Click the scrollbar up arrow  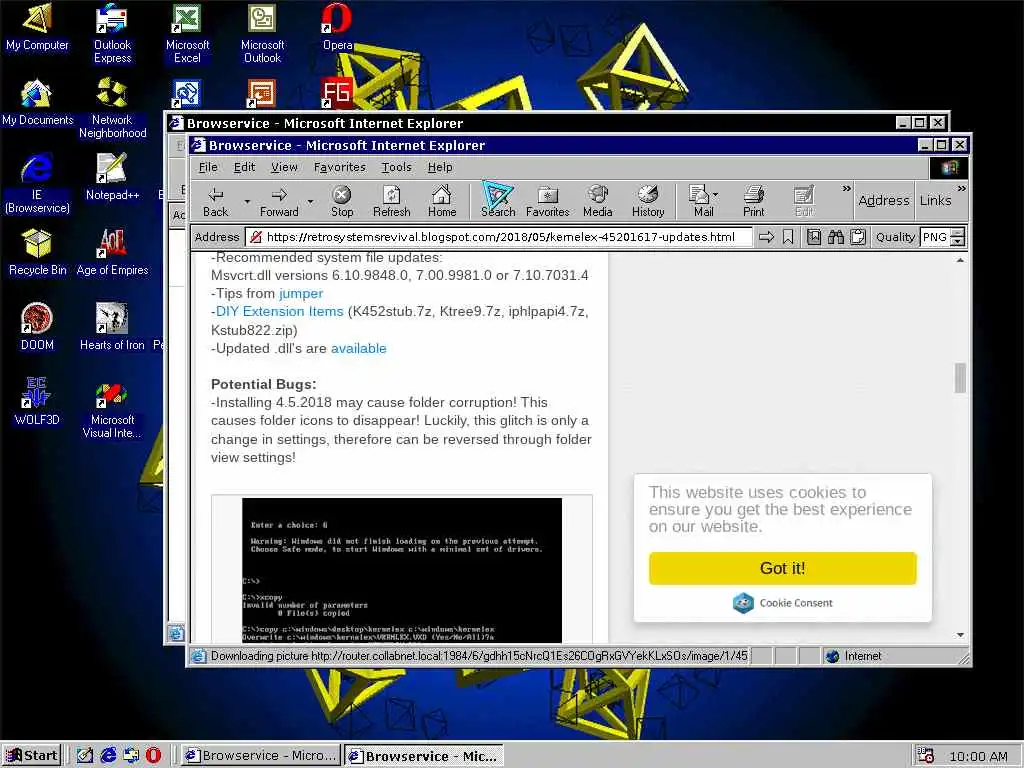(x=960, y=261)
